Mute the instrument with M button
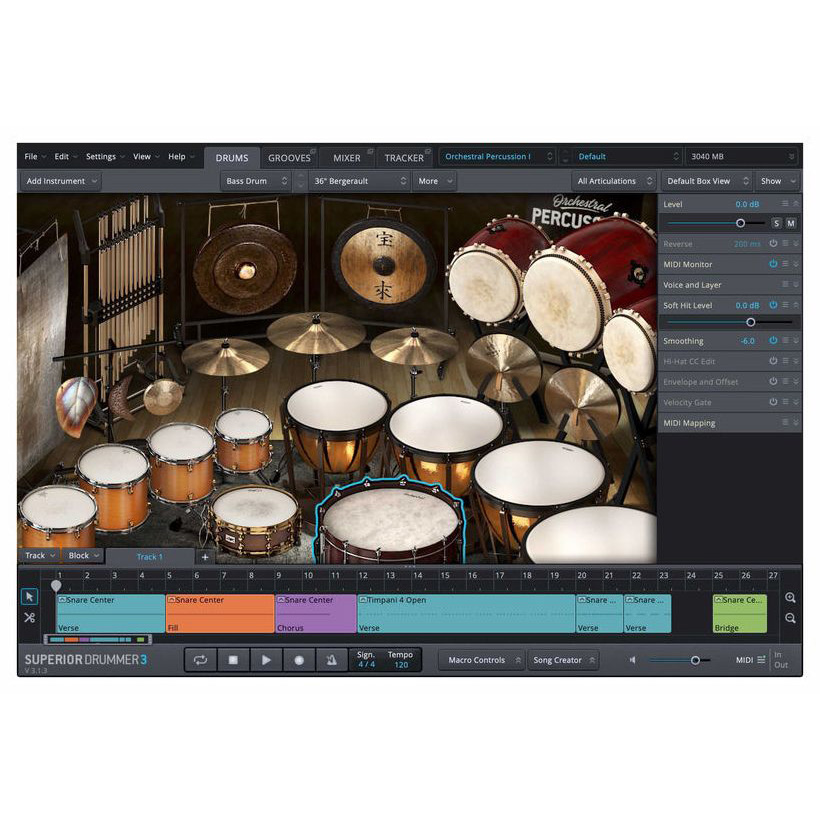The width and height of the screenshot is (820, 820). [x=791, y=223]
